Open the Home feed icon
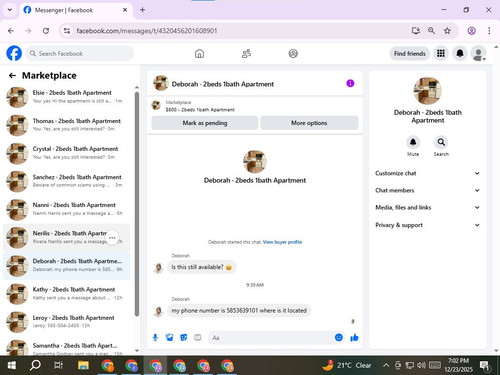This screenshot has width=500, height=375. click(199, 53)
